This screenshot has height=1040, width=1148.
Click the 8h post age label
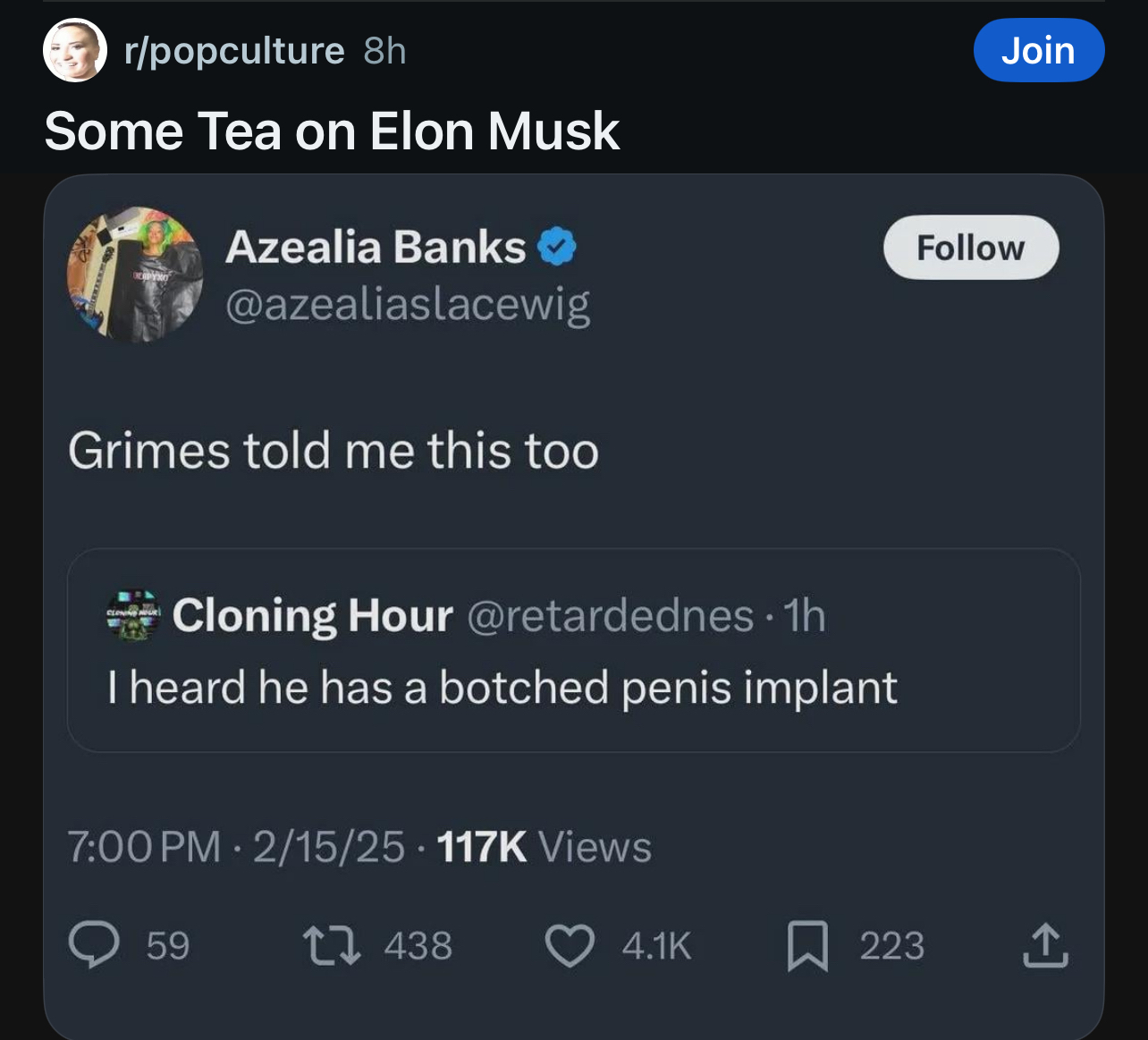coord(385,51)
